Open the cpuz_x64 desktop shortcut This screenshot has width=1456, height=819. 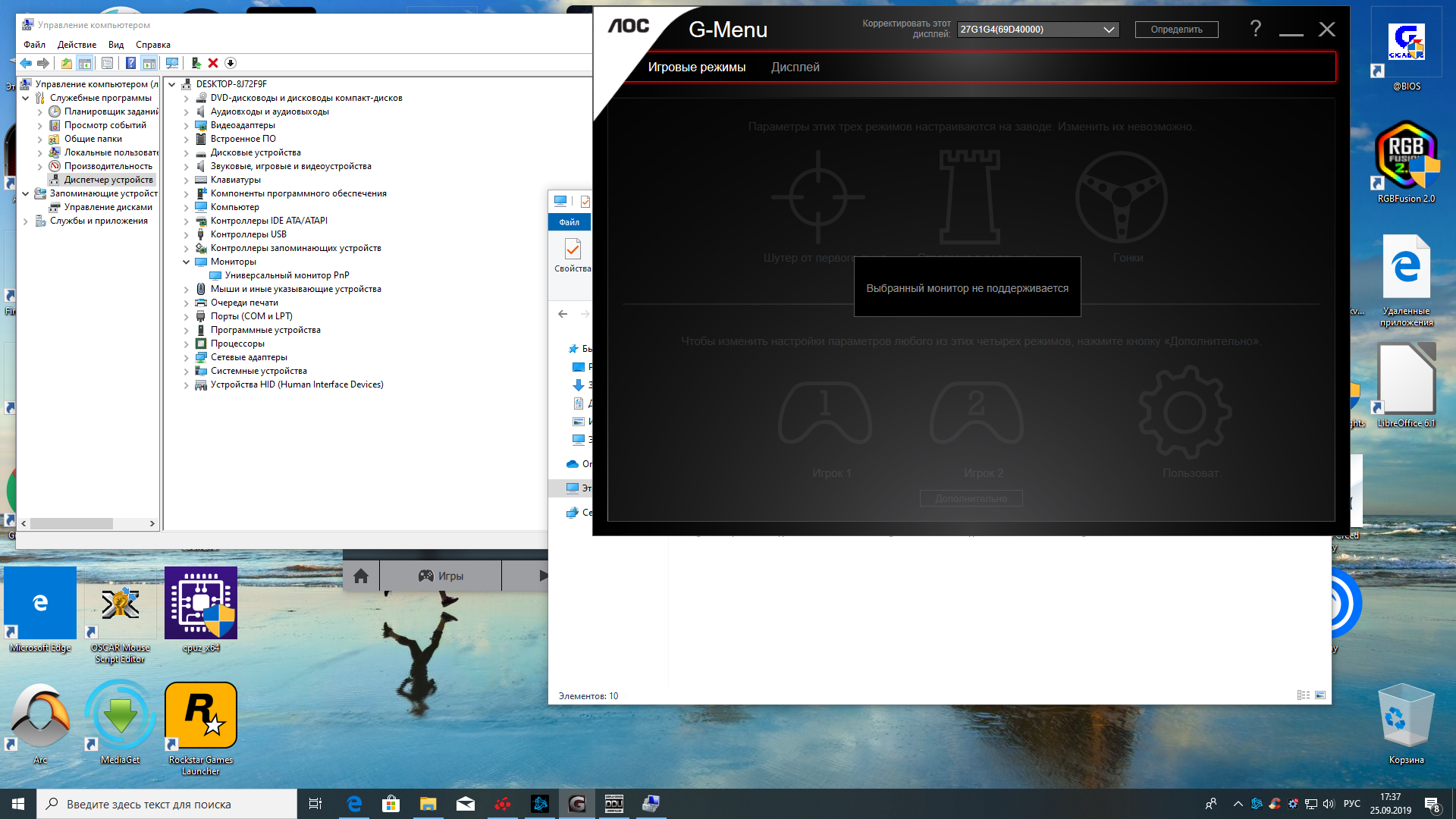(x=201, y=603)
